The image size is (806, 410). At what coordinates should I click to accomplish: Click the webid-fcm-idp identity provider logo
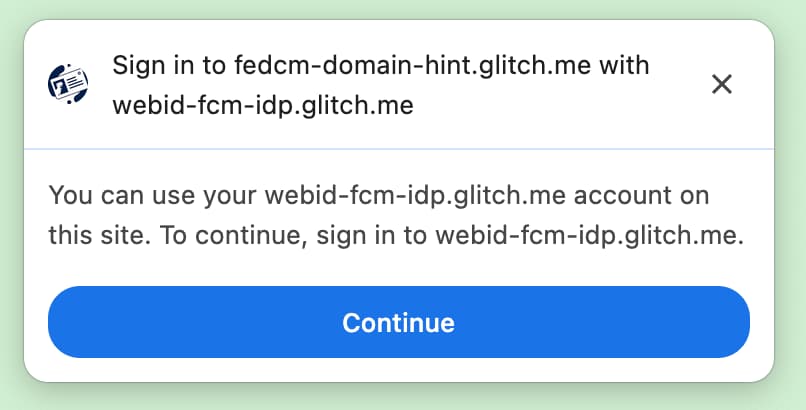pos(68,84)
